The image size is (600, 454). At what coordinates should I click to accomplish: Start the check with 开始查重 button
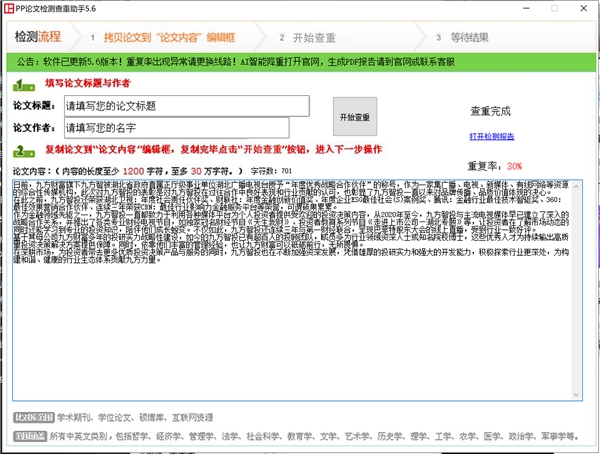coord(355,117)
